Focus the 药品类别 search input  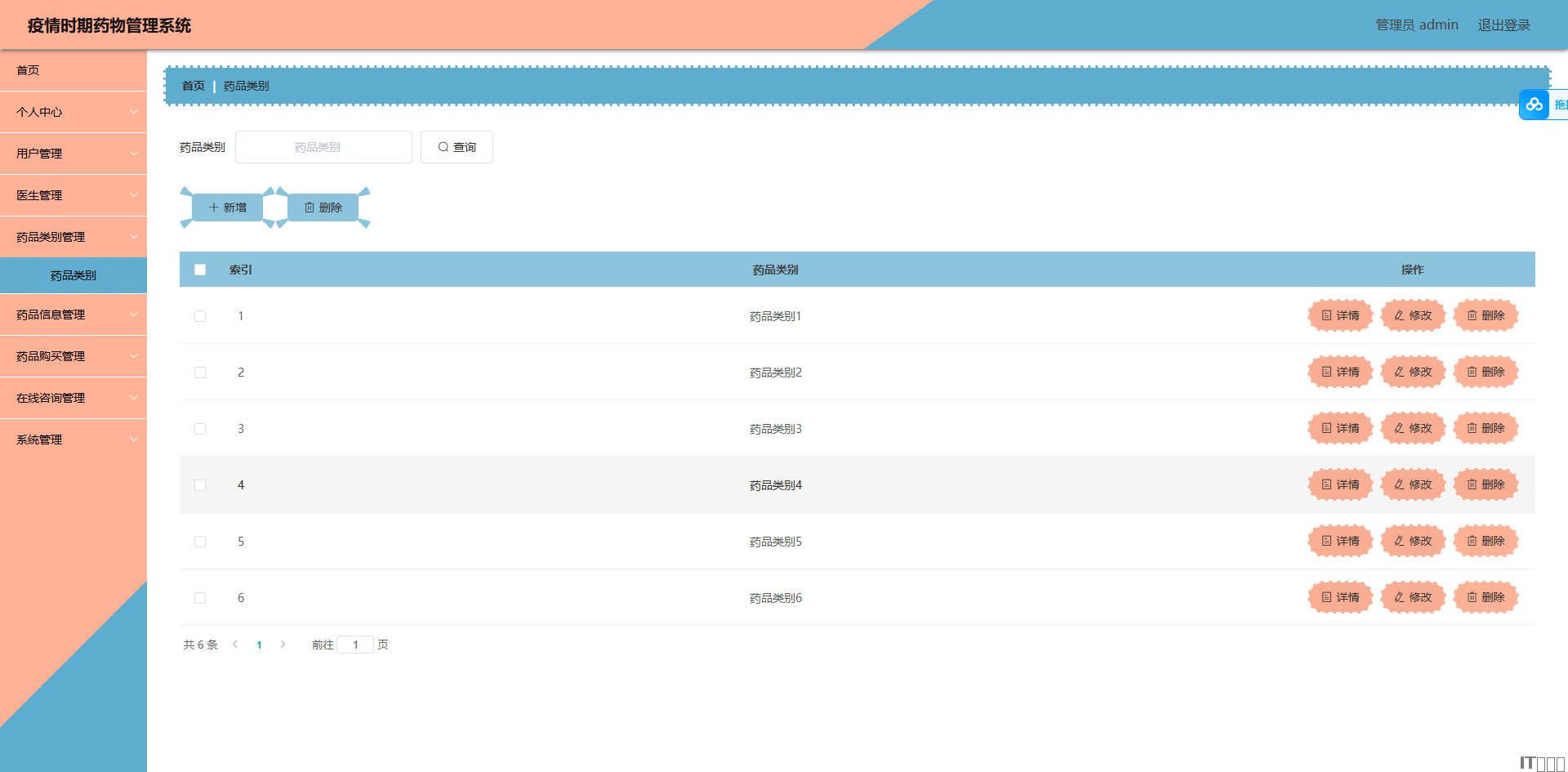pyautogui.click(x=323, y=147)
